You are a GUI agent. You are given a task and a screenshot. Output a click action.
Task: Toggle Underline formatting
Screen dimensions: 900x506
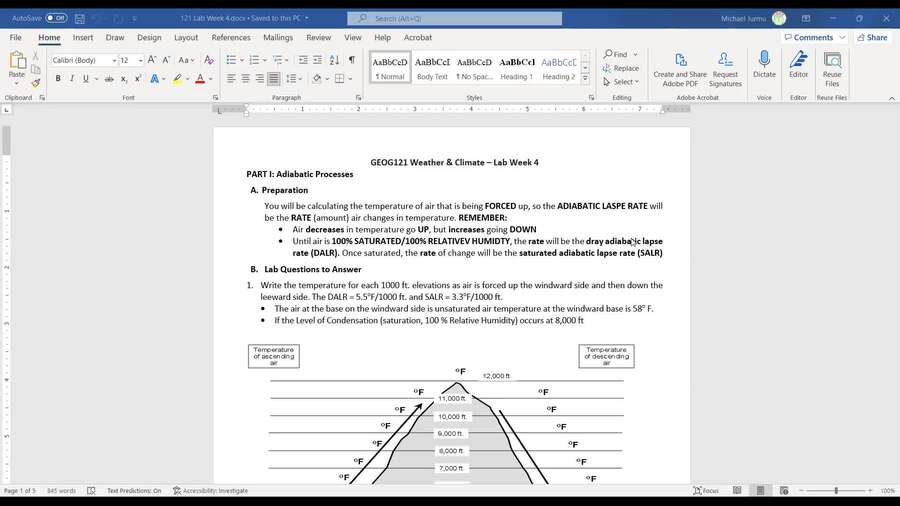(86, 79)
